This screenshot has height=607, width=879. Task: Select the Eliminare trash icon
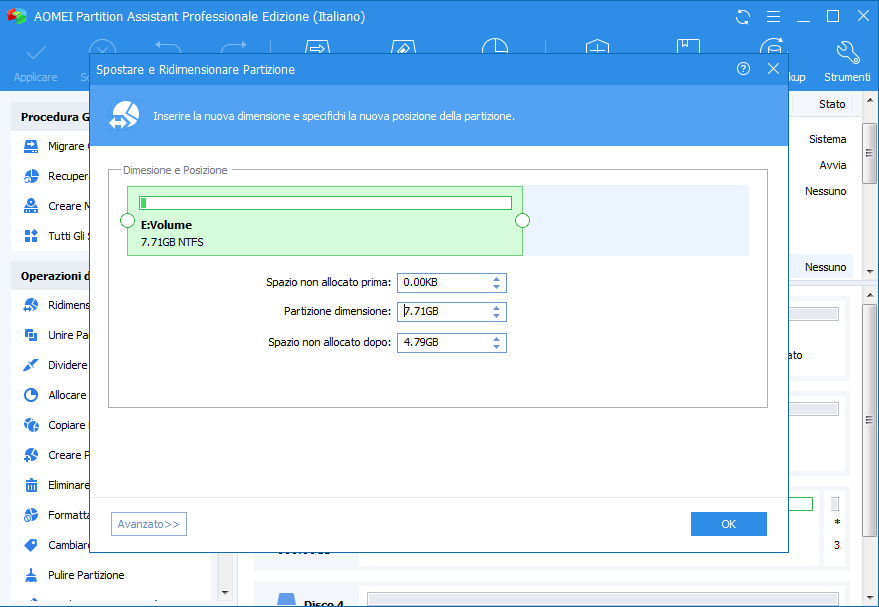click(31, 485)
